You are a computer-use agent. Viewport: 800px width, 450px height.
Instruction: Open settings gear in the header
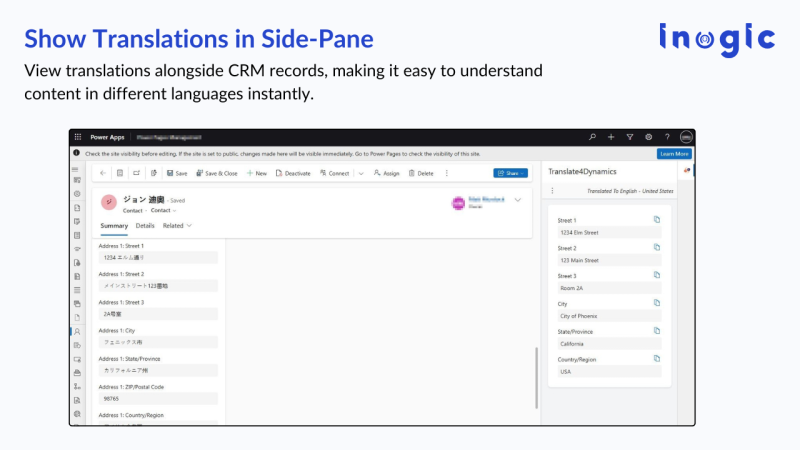[648, 137]
